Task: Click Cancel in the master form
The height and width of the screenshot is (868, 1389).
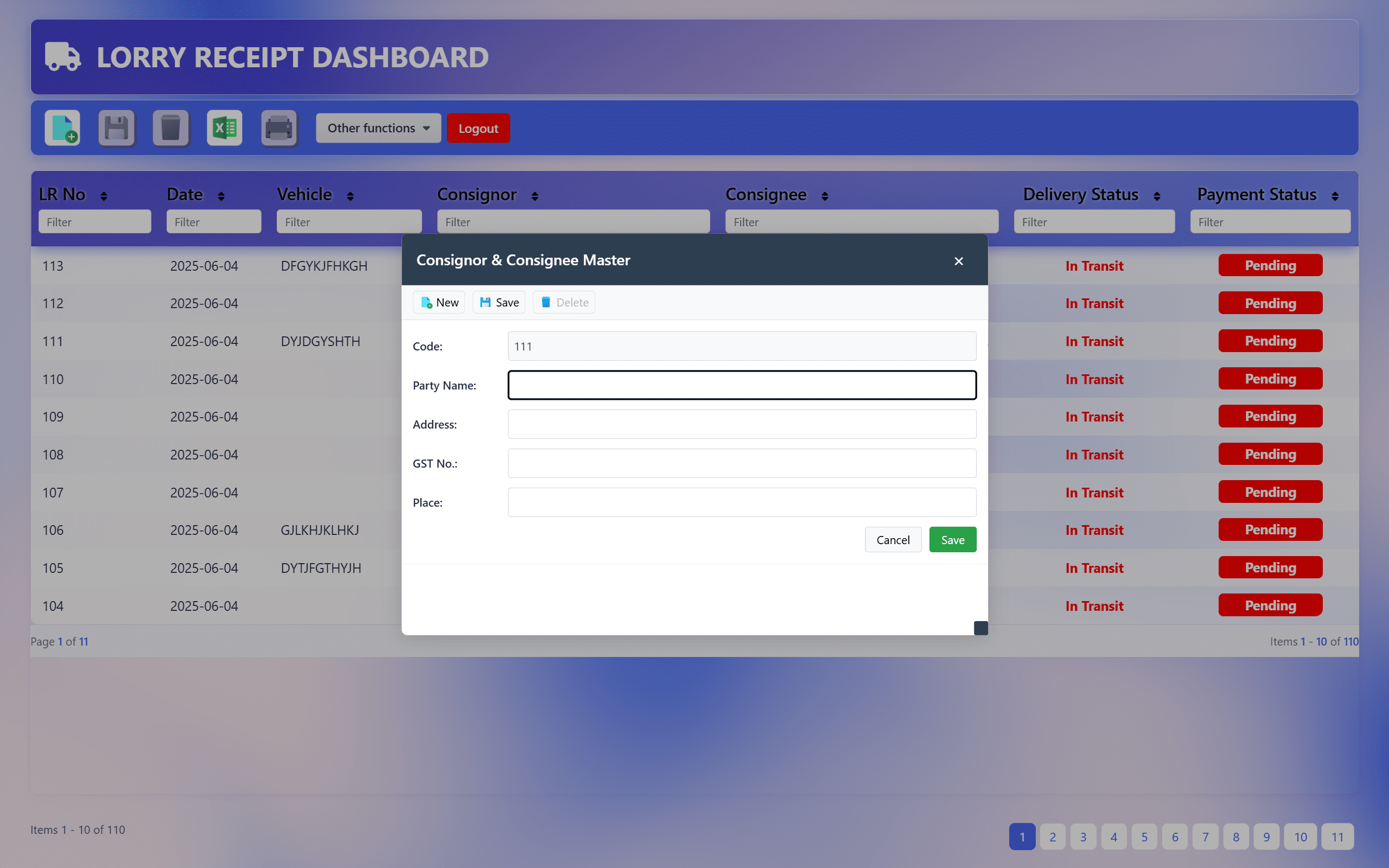Action: [x=893, y=540]
